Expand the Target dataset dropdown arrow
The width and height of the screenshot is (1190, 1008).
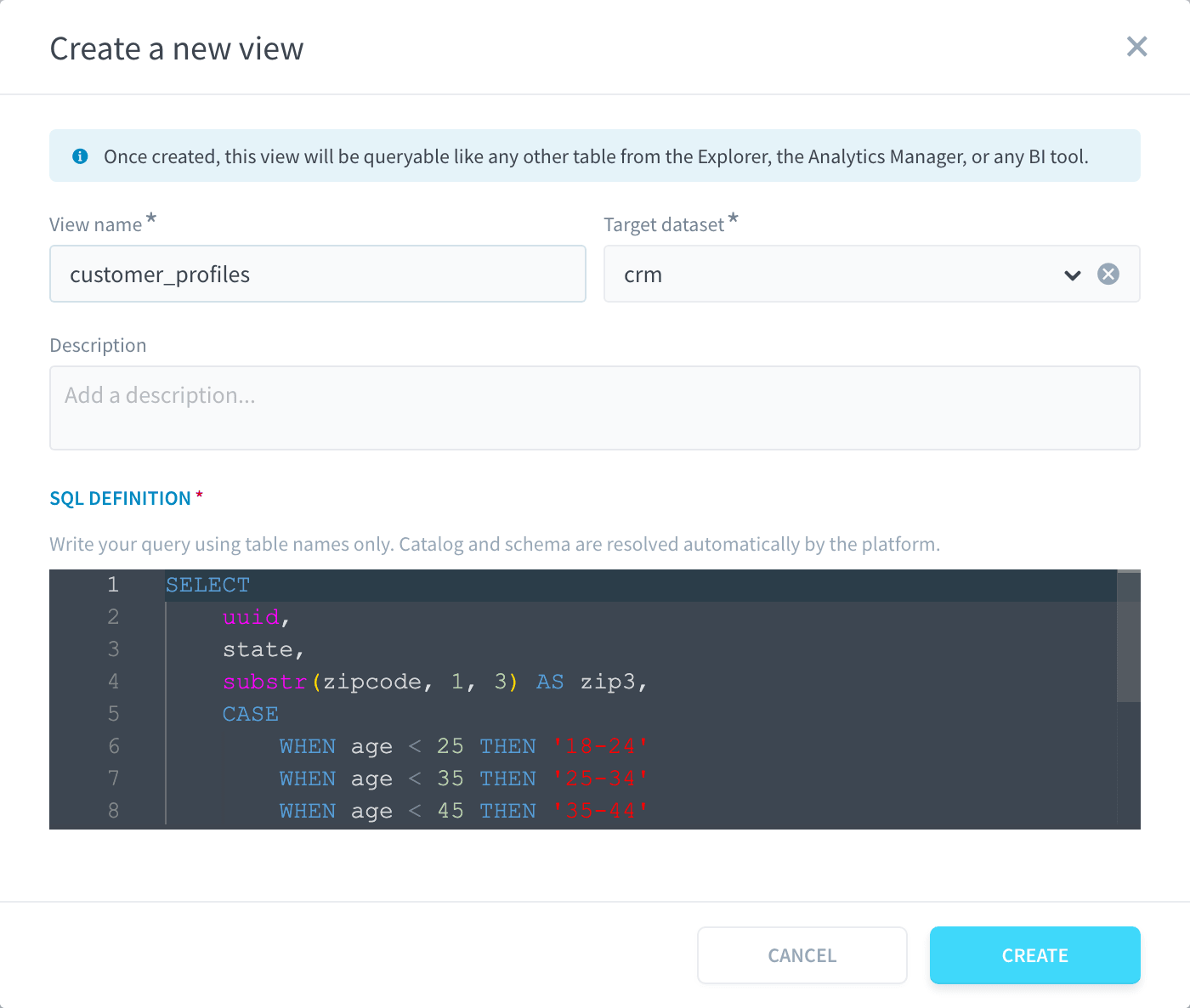click(x=1072, y=275)
